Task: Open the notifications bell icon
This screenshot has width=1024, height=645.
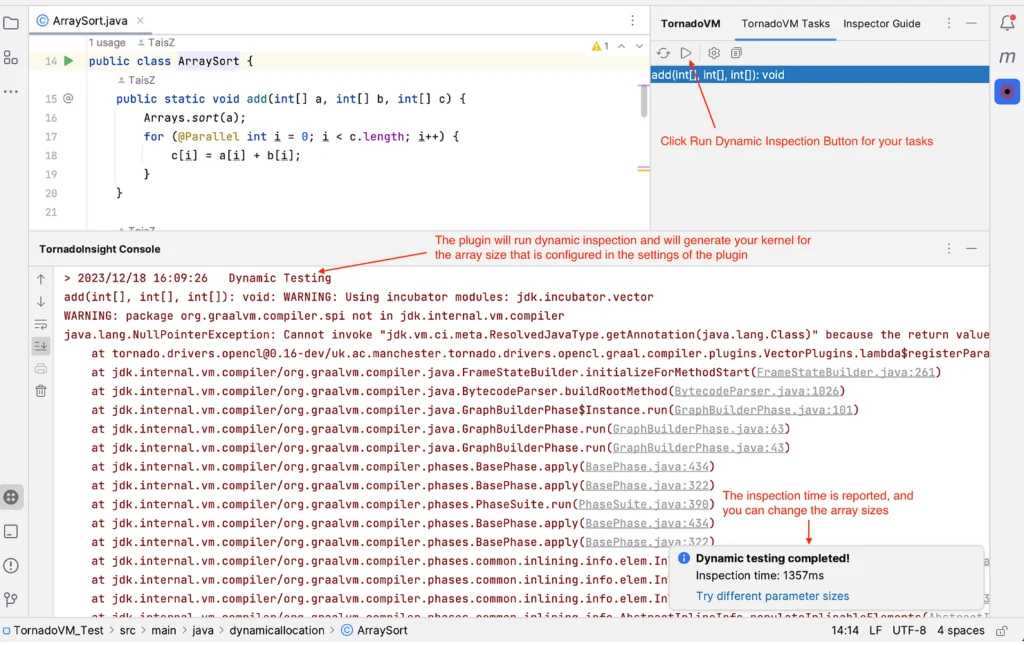Action: pos(1007,23)
